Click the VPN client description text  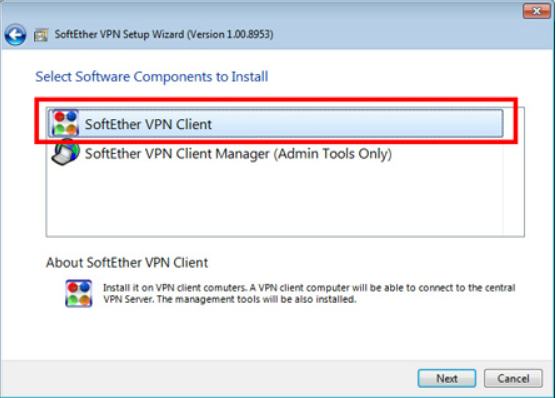coord(309,293)
